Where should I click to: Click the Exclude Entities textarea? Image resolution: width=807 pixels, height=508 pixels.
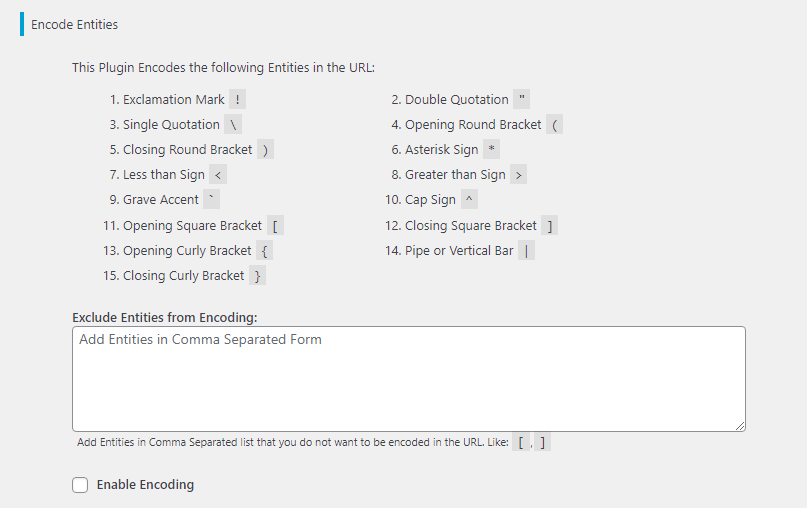tap(409, 379)
